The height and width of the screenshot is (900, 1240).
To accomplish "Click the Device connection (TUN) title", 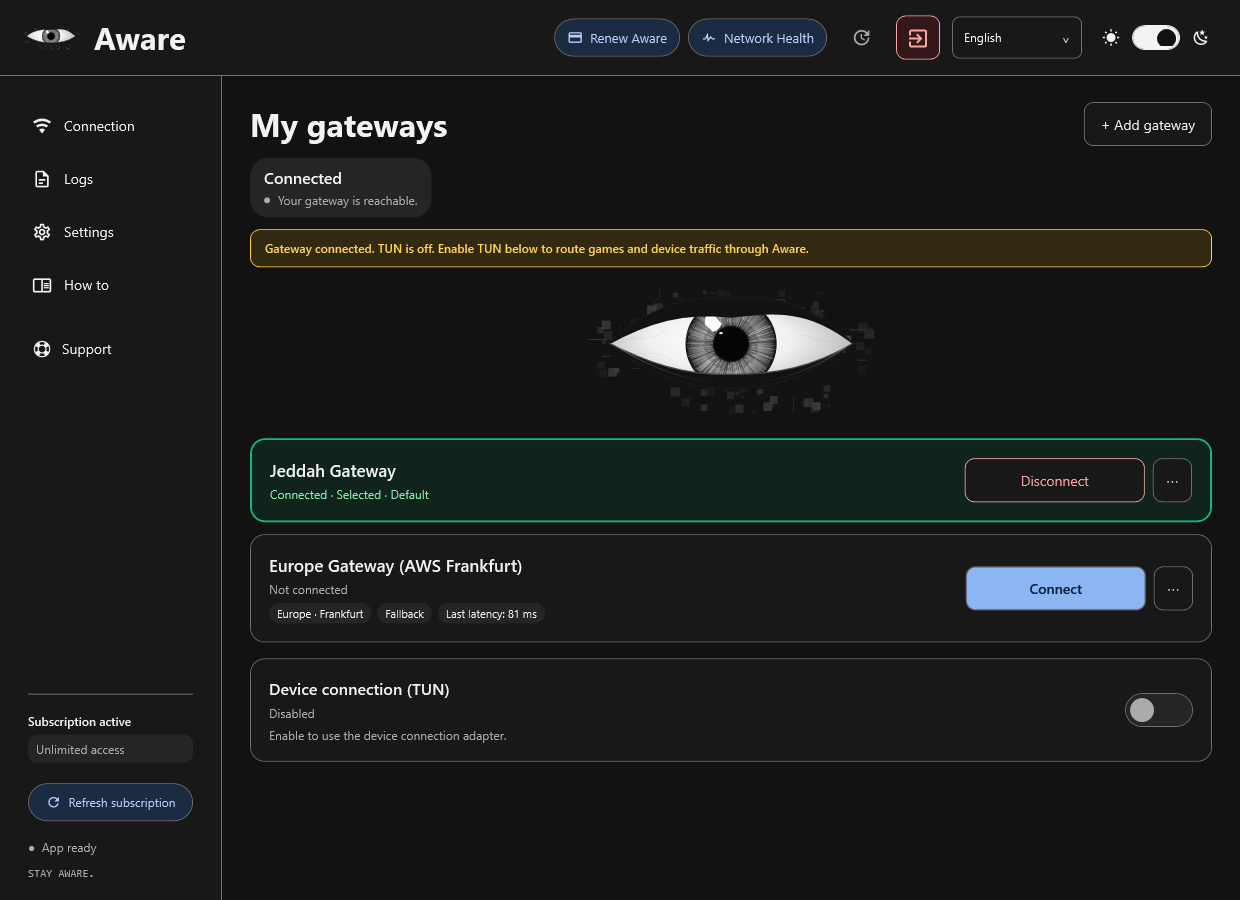I will coord(359,690).
